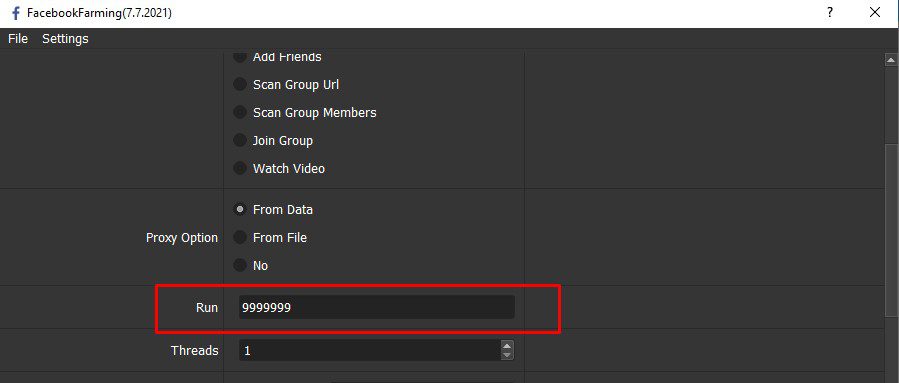Open the File menu
The height and width of the screenshot is (383, 899).
[x=18, y=38]
